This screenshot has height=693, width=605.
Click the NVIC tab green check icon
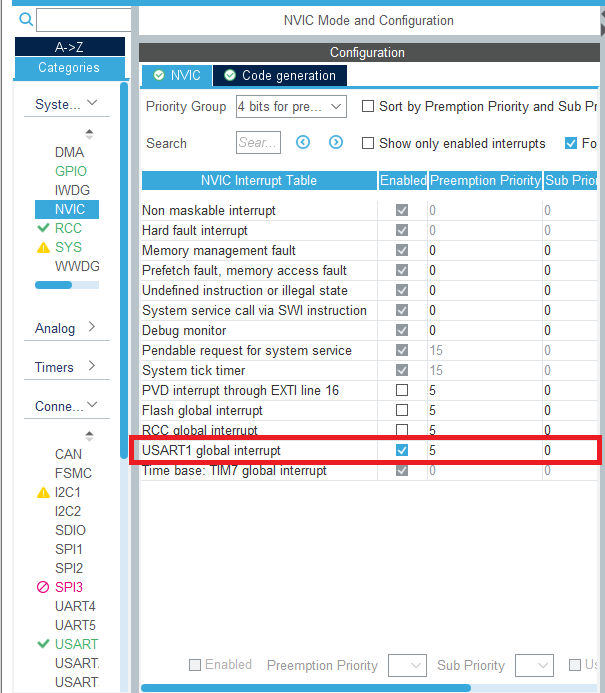click(x=159, y=75)
